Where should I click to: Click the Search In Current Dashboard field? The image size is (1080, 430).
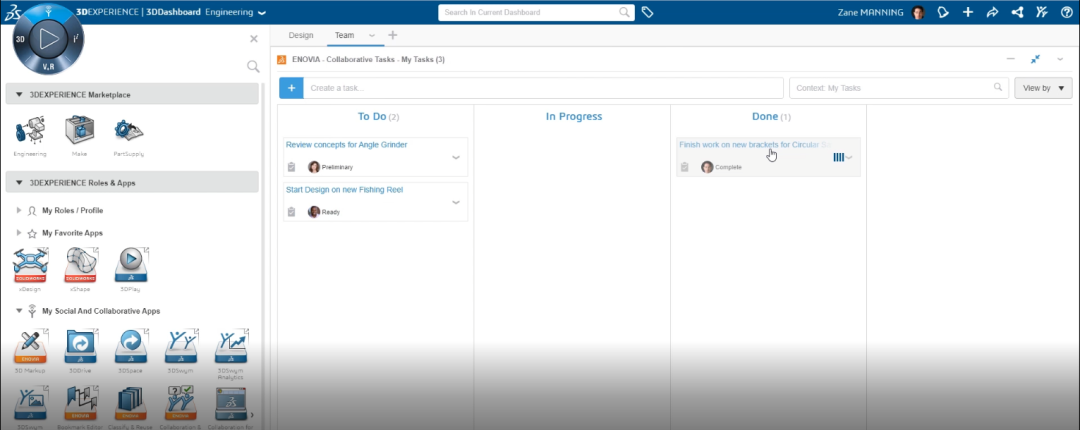[536, 12]
